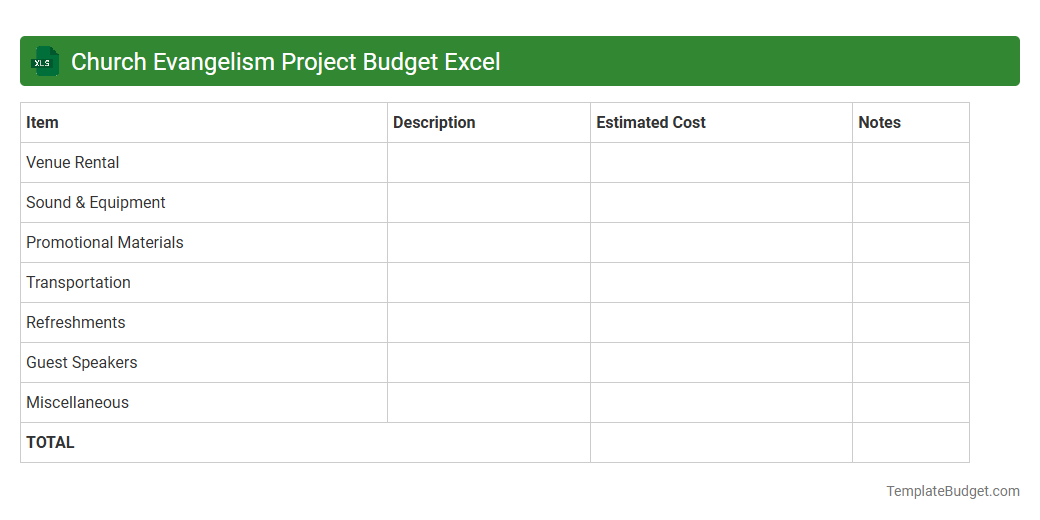Click the Refreshments row label
1040x520 pixels.
coord(76,322)
